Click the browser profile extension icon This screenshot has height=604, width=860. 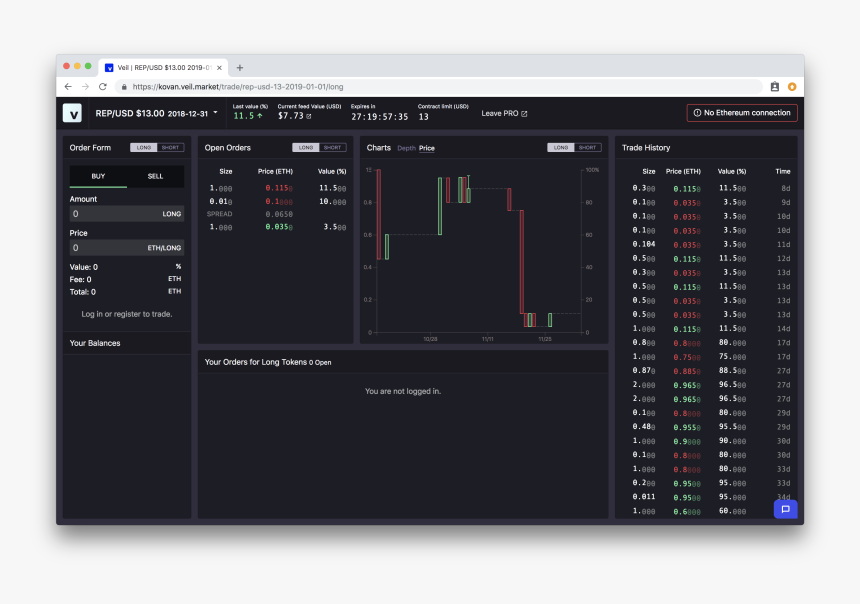(x=775, y=87)
